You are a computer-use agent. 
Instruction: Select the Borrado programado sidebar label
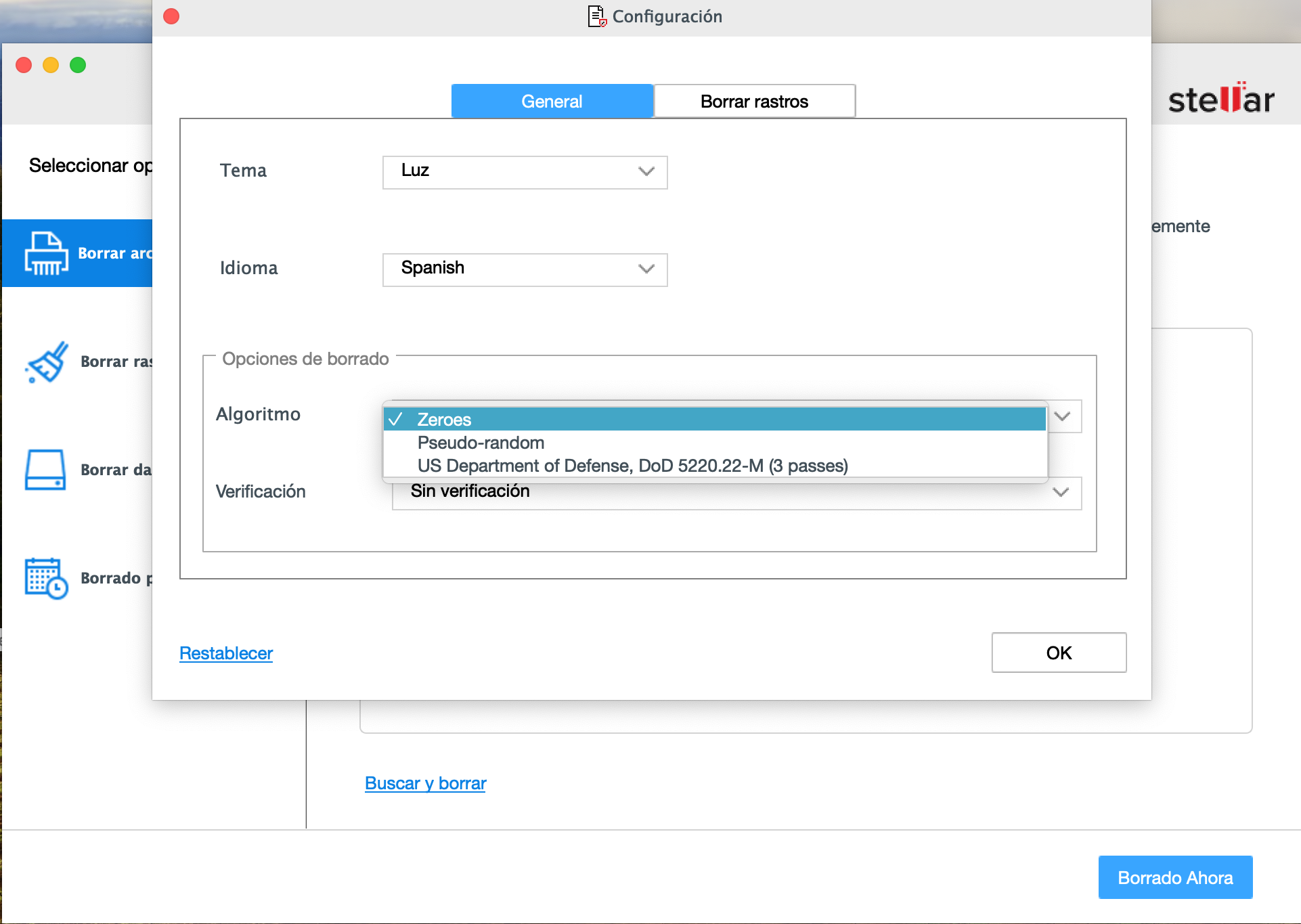[x=116, y=578]
